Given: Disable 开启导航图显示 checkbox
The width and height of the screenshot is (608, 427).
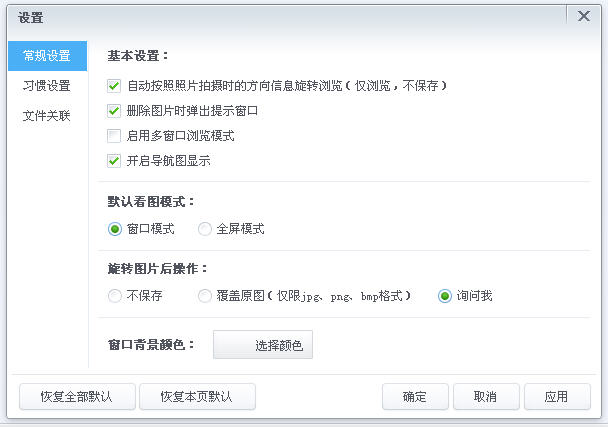Looking at the screenshot, I should tap(114, 160).
